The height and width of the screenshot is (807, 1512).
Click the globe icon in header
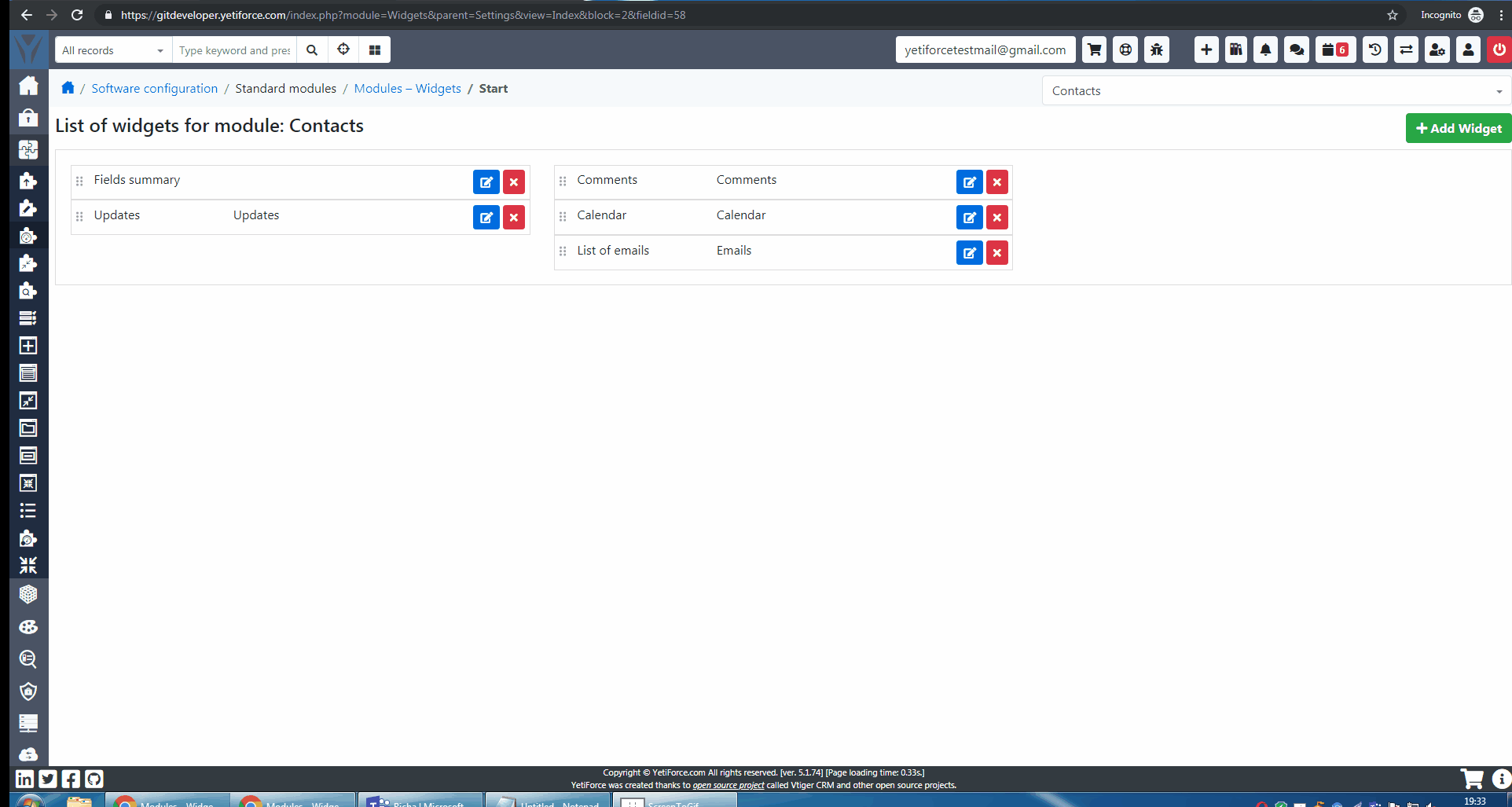[1125, 50]
